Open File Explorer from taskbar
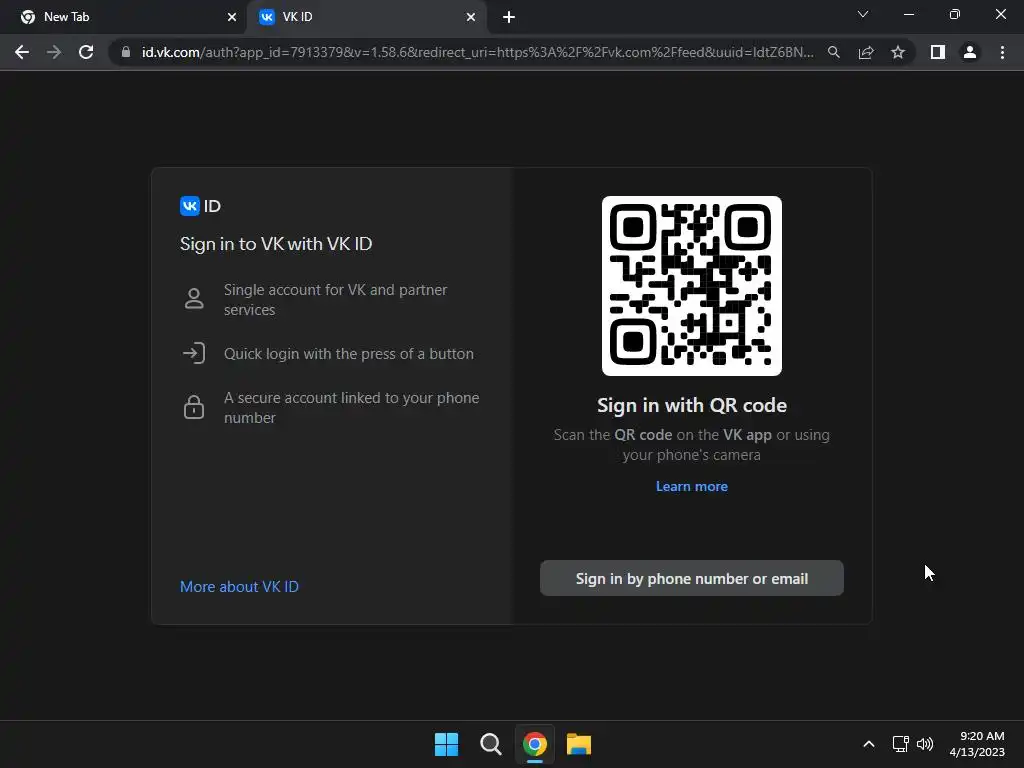The width and height of the screenshot is (1024, 768). pos(579,744)
